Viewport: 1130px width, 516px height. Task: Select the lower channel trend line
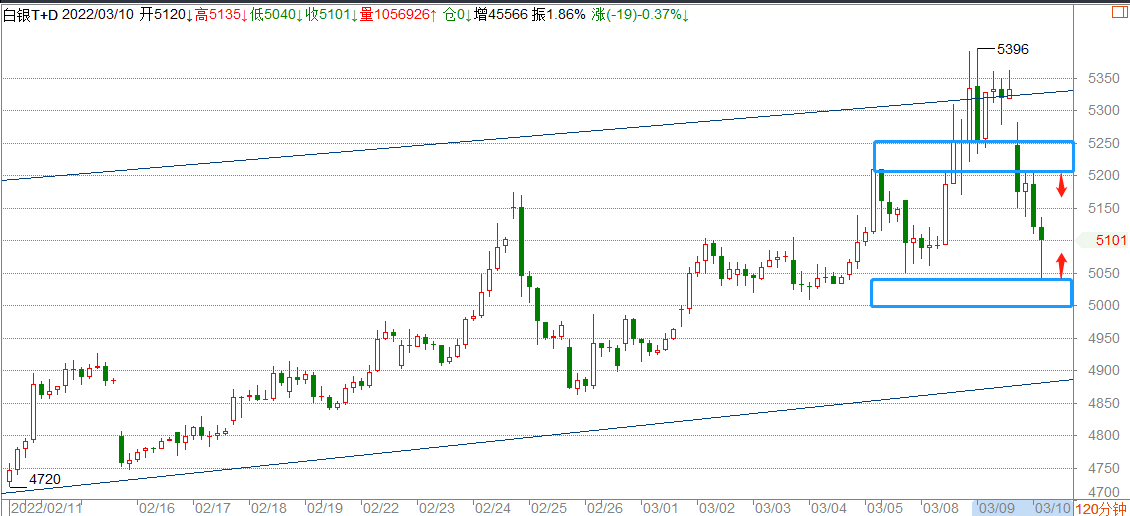click(537, 436)
